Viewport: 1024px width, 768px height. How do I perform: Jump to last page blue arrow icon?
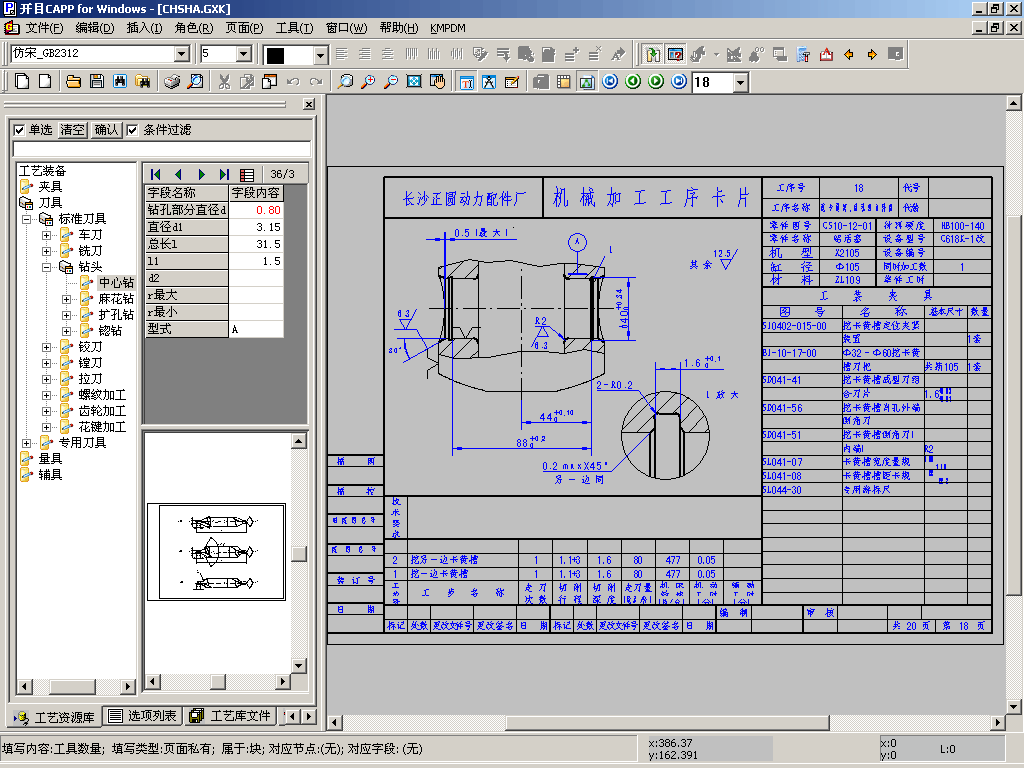tap(679, 81)
